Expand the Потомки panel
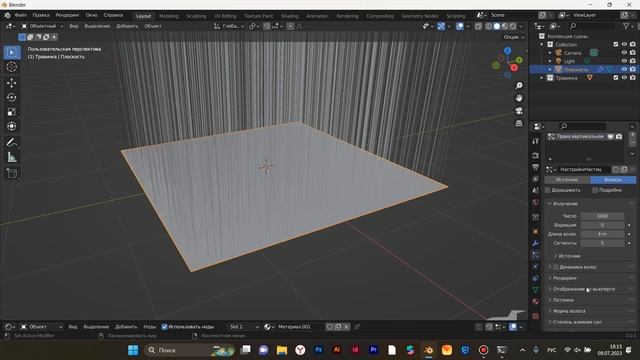This screenshot has height=360, width=640. [563, 300]
